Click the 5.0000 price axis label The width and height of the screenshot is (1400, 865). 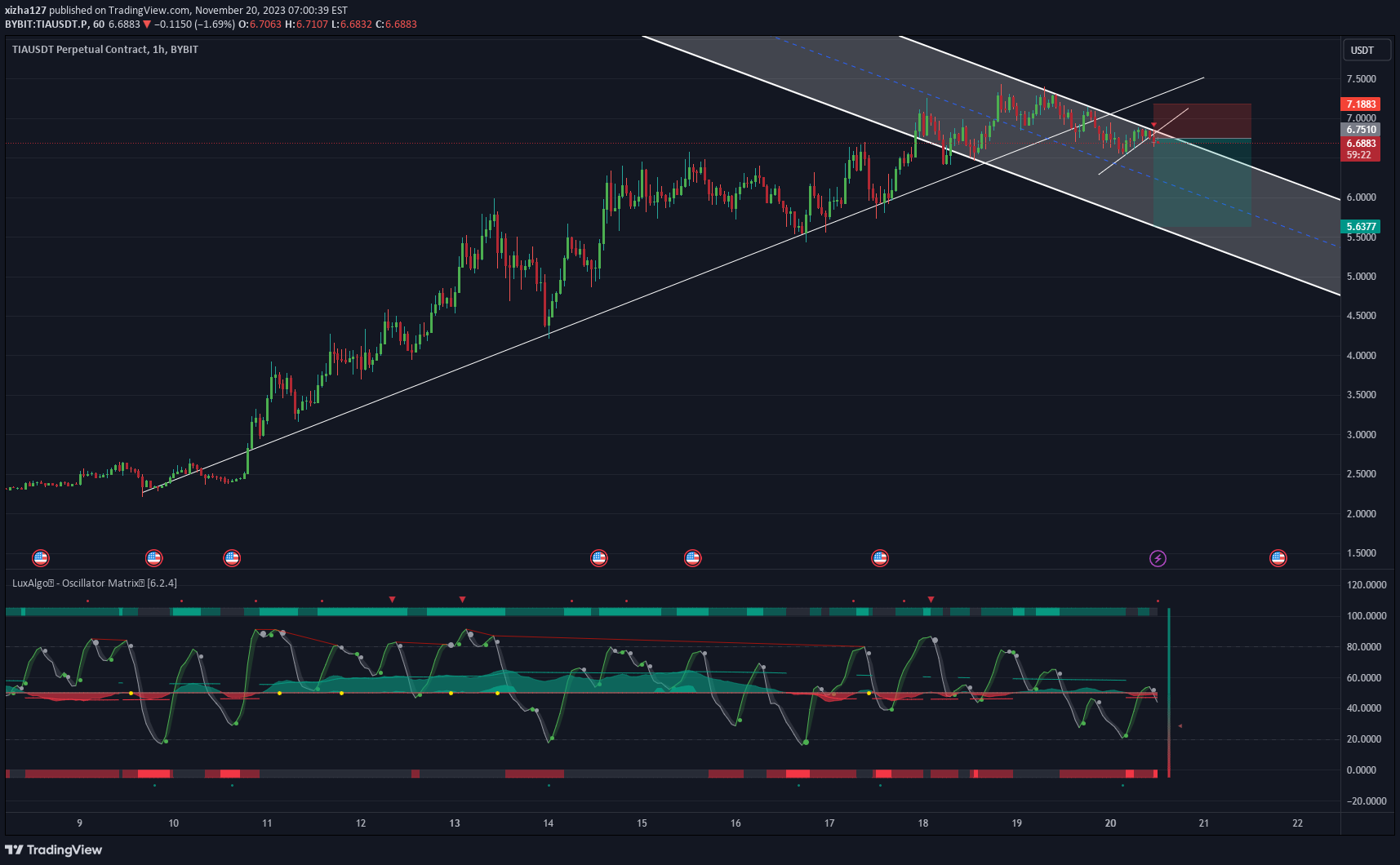(x=1361, y=277)
